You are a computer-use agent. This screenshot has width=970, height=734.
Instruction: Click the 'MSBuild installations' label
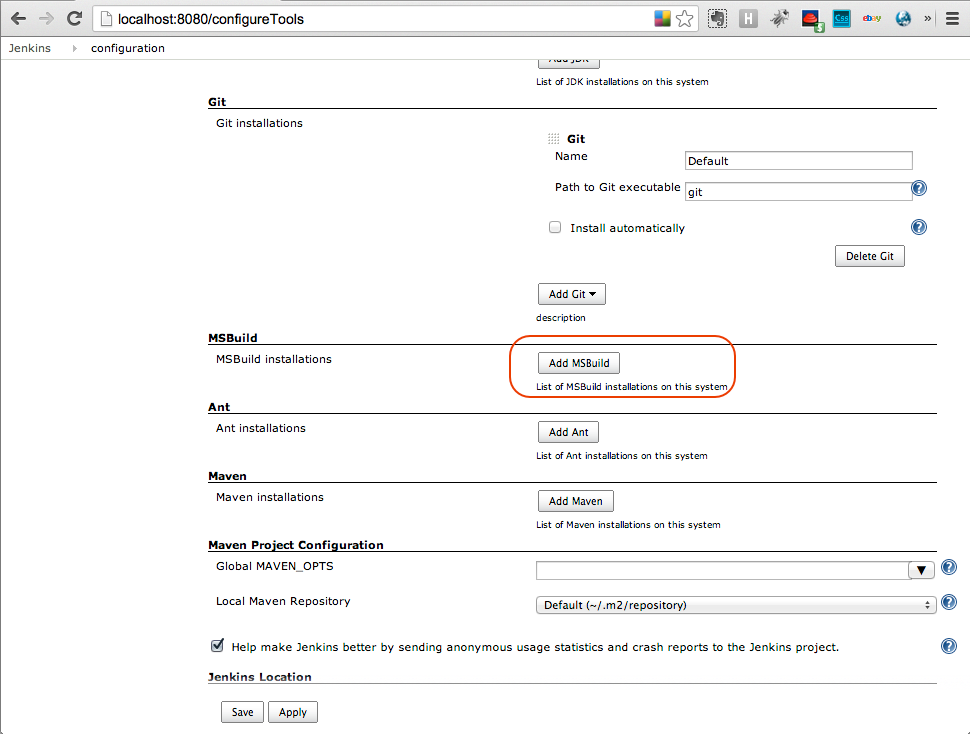click(x=273, y=359)
